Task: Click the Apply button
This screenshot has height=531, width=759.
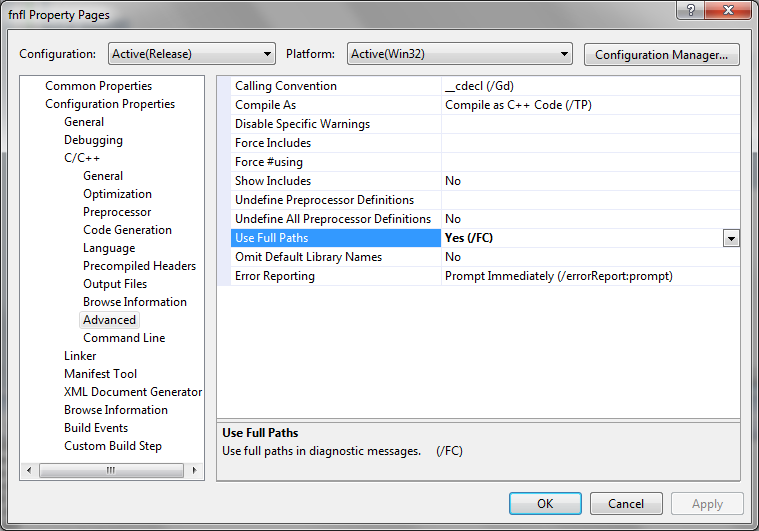Action: 707,504
